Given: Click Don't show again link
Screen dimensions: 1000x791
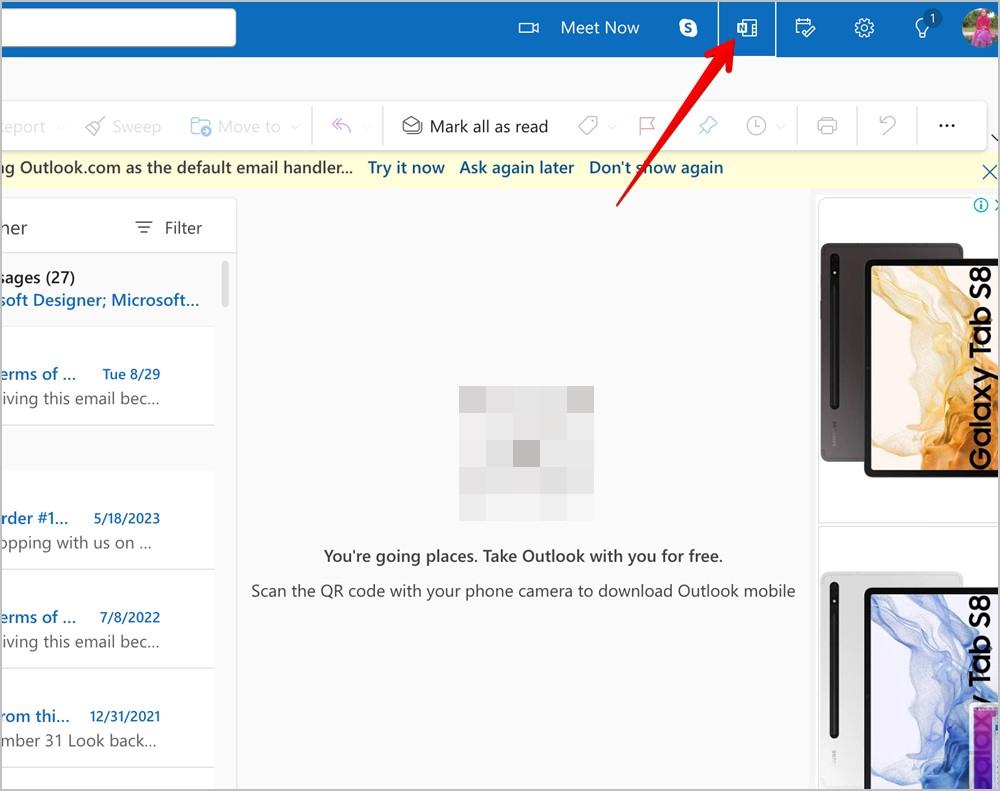Looking at the screenshot, I should [x=656, y=168].
